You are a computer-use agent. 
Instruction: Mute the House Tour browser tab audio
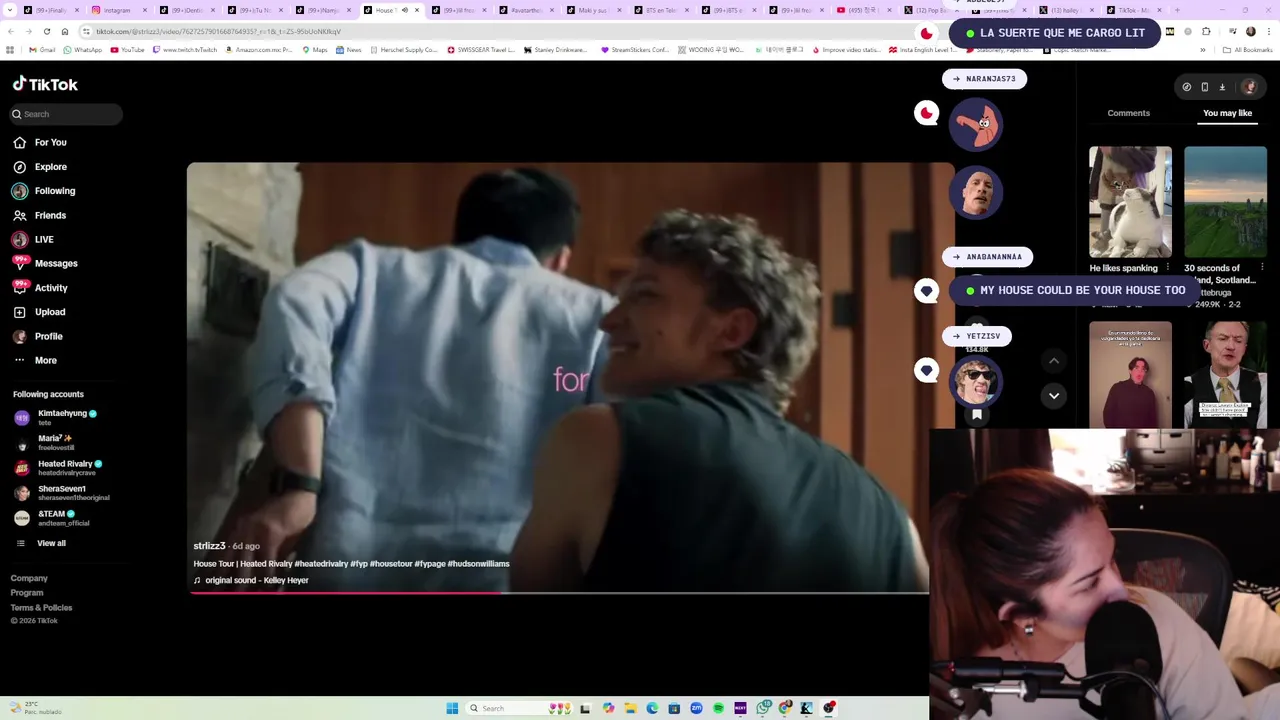(404, 10)
